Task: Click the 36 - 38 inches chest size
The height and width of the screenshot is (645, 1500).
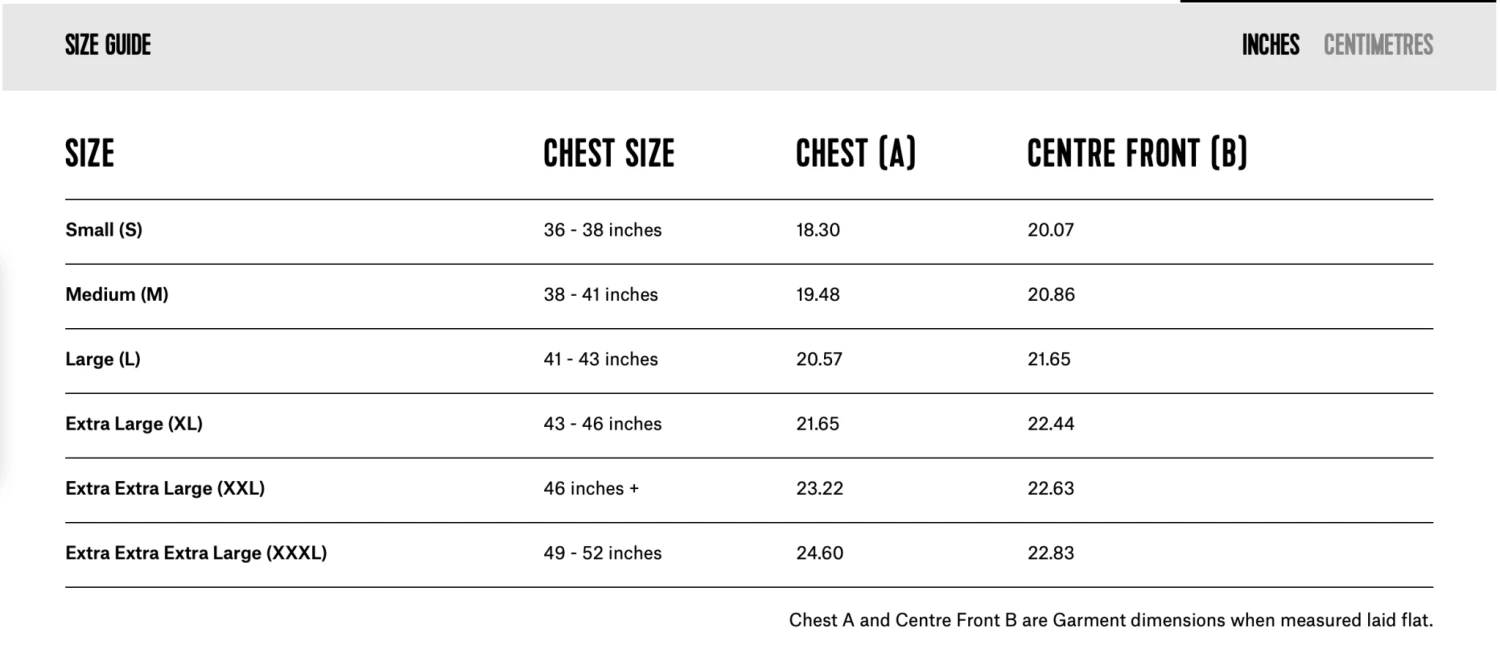Action: (602, 230)
